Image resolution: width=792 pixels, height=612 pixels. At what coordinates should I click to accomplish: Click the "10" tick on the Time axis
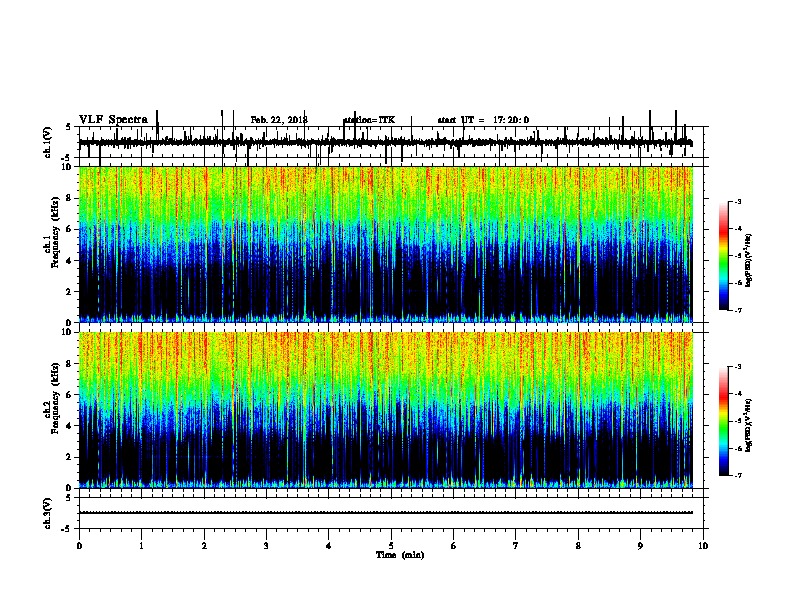point(703,546)
